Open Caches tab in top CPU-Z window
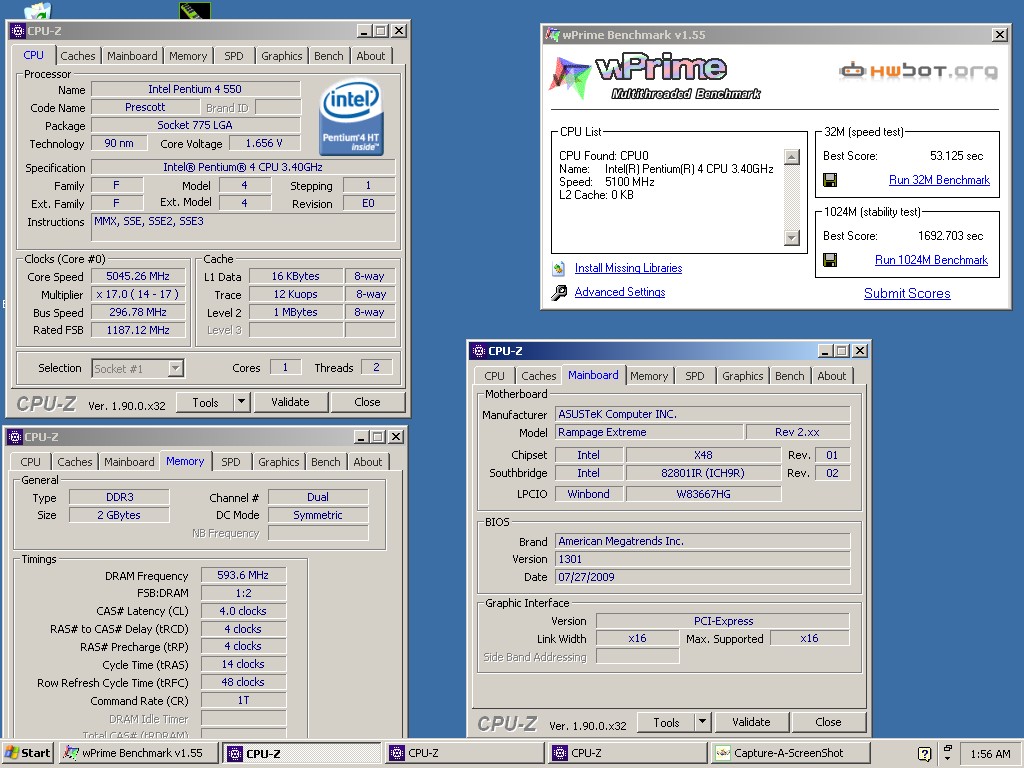 tap(78, 56)
